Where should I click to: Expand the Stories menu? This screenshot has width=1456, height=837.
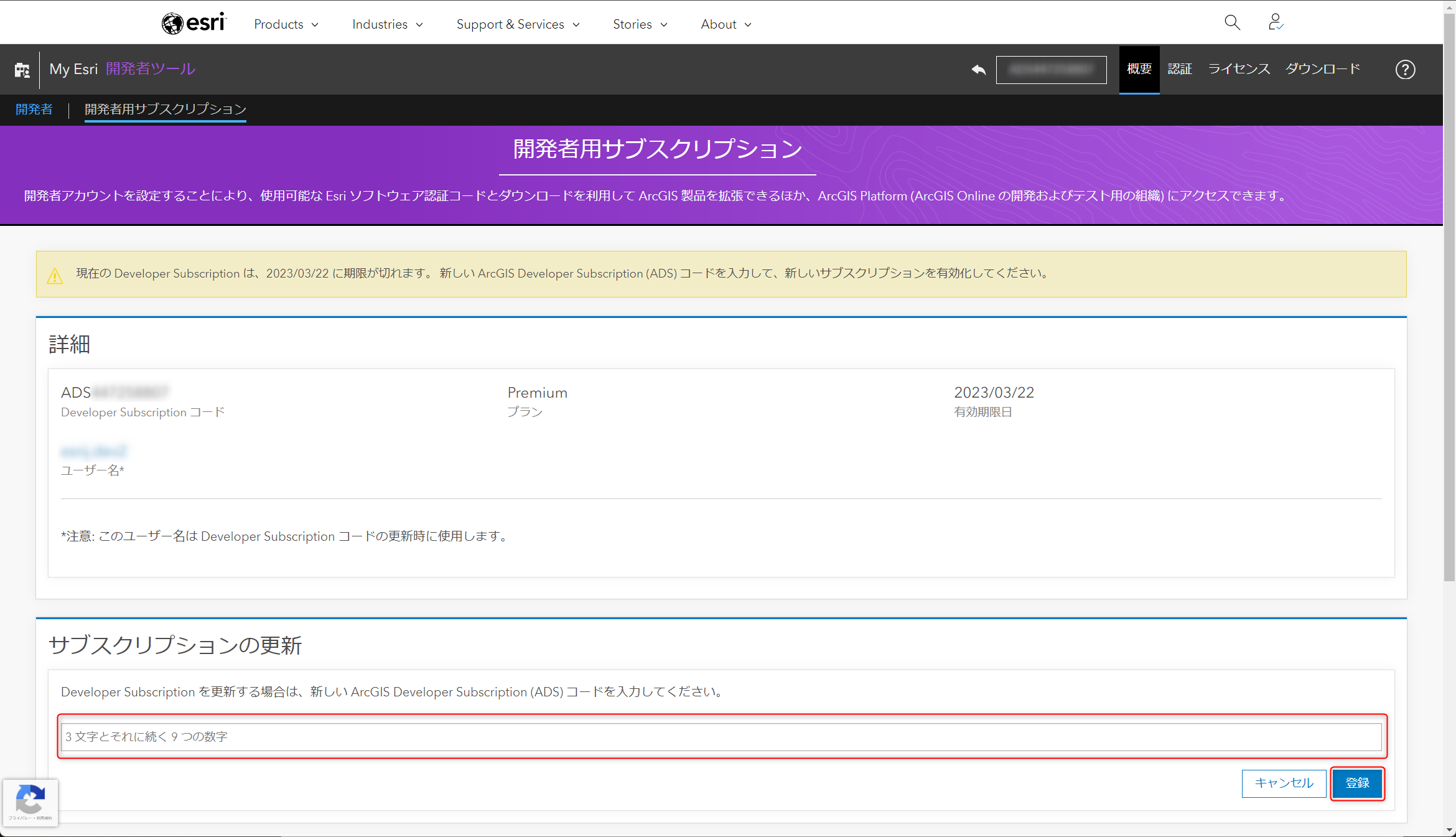pos(640,24)
